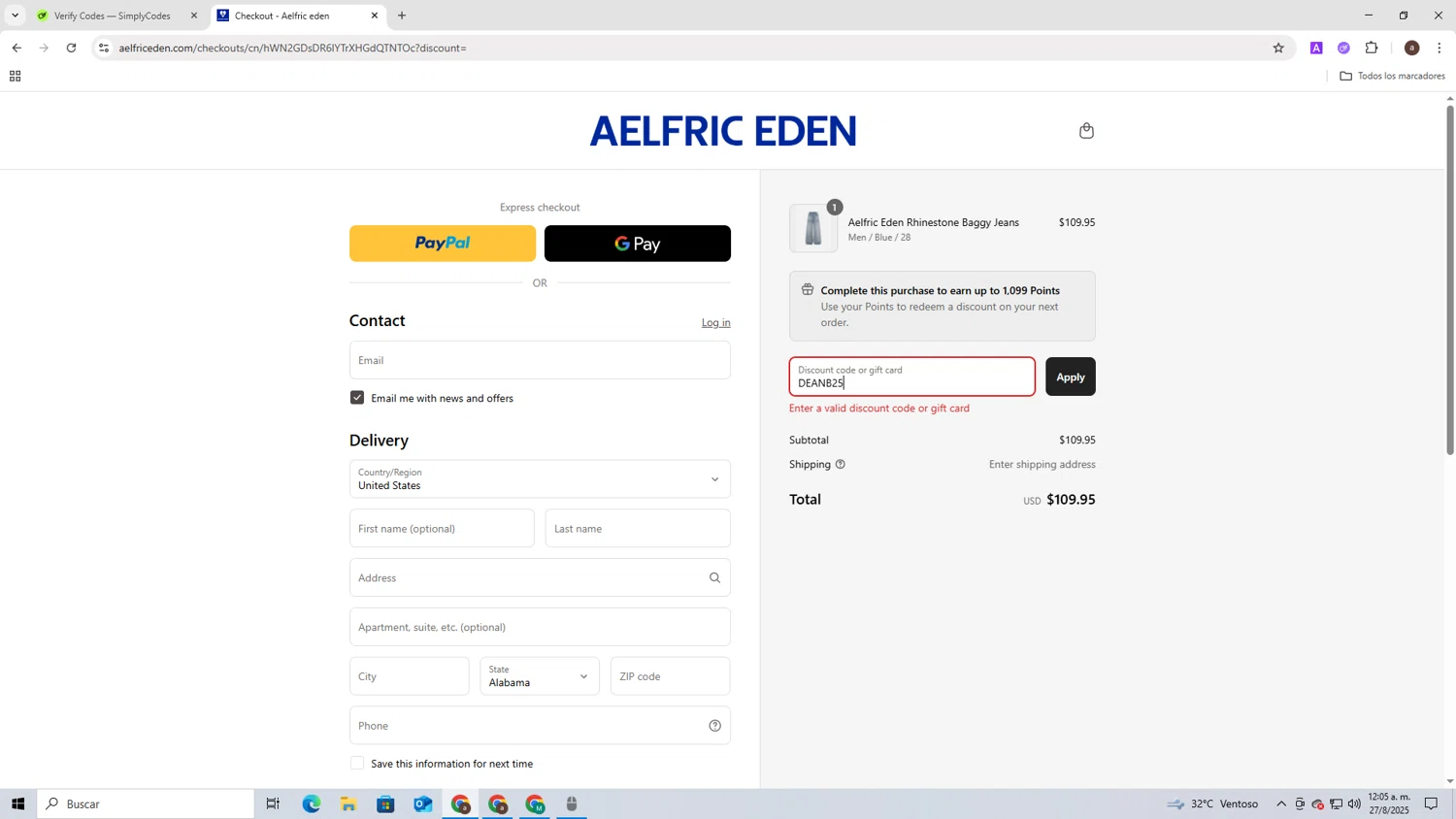
Task: Open the Country/Region dropdown
Action: (x=540, y=479)
